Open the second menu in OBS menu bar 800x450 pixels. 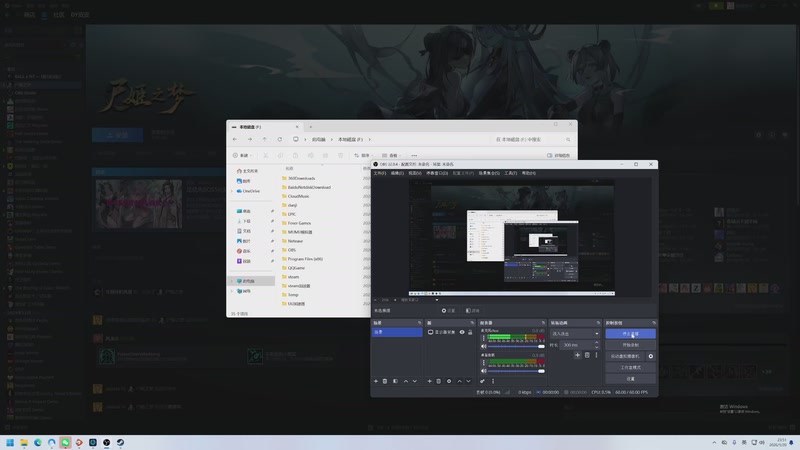[397, 173]
